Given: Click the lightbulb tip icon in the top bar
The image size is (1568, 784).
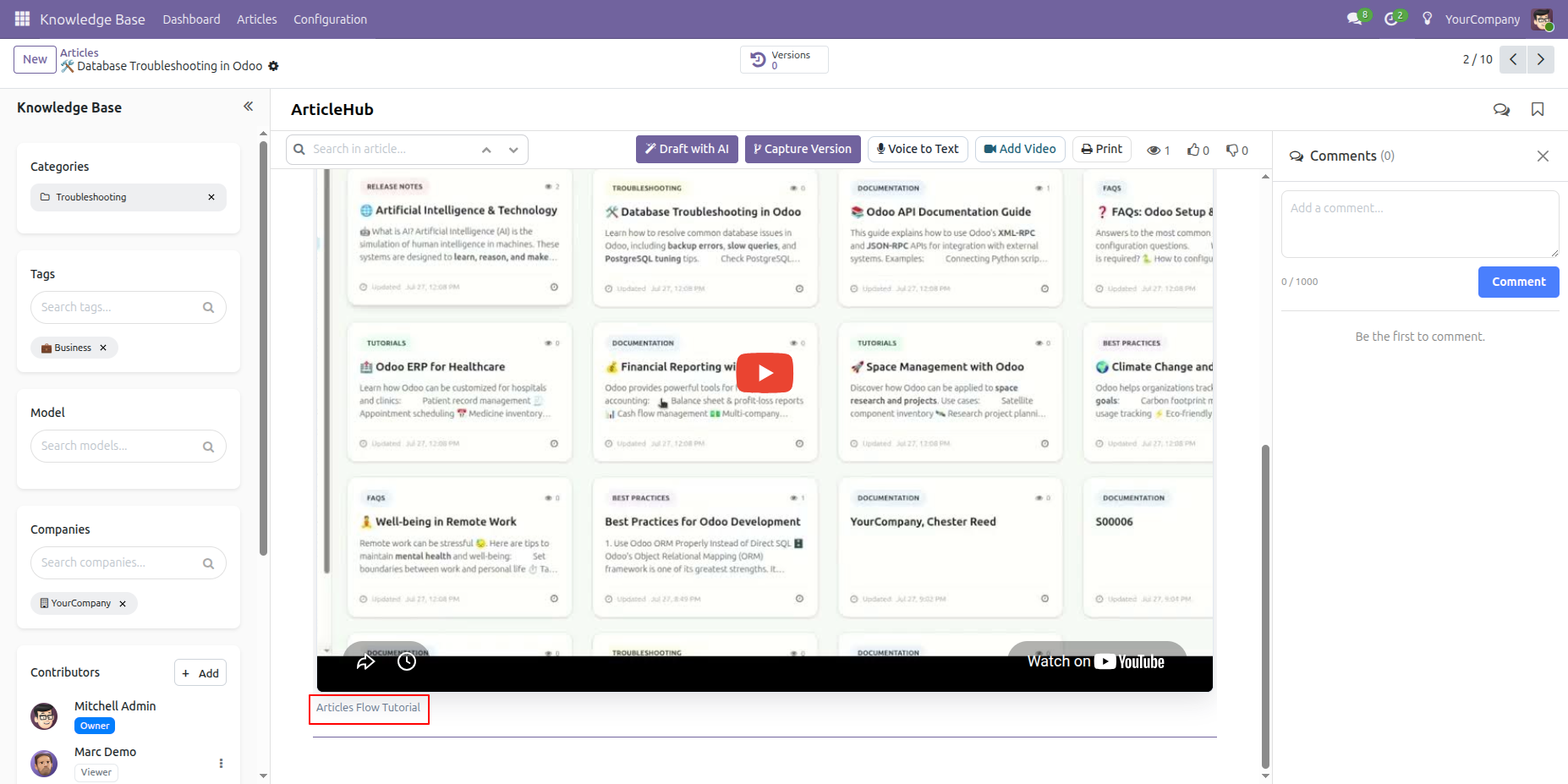Looking at the screenshot, I should (x=1428, y=19).
